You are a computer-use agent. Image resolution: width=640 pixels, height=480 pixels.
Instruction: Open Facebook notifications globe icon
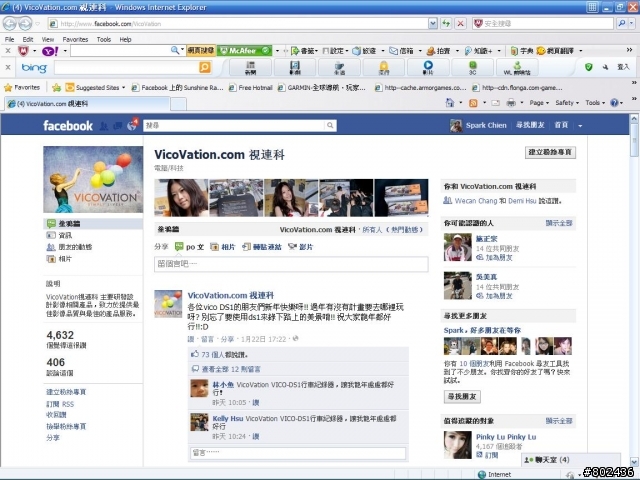132,125
